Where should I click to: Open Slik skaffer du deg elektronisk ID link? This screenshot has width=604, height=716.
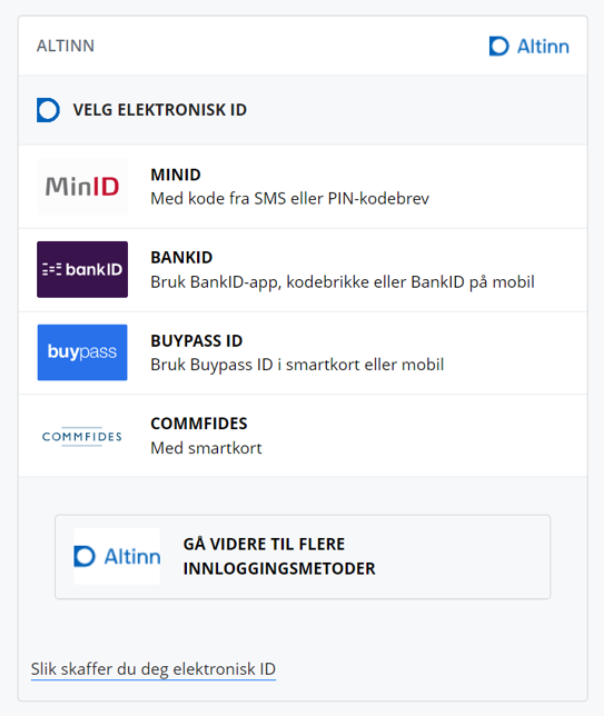point(153,669)
